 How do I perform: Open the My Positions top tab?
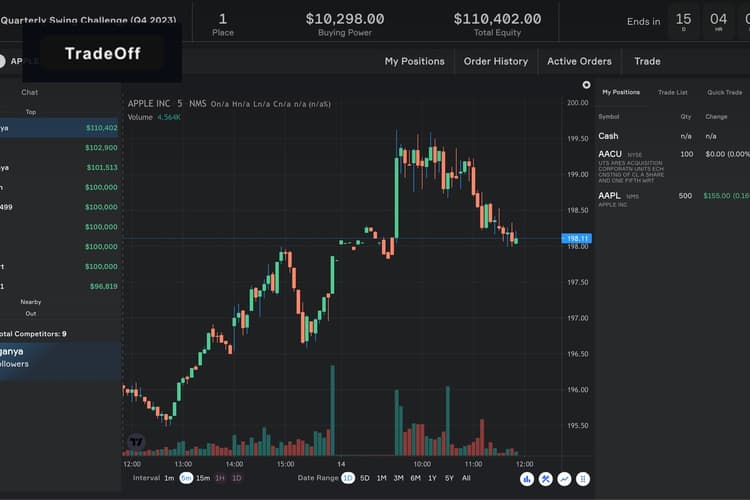pyautogui.click(x=415, y=61)
